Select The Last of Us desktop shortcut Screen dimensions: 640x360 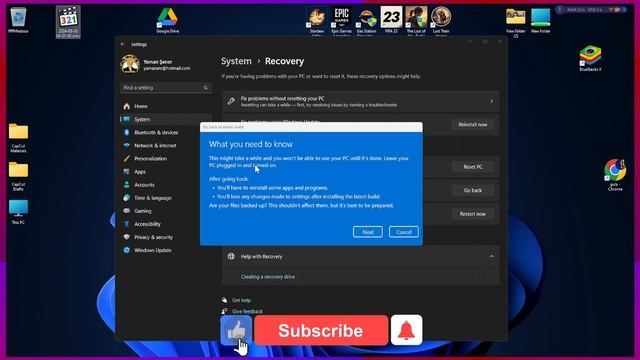tap(416, 21)
